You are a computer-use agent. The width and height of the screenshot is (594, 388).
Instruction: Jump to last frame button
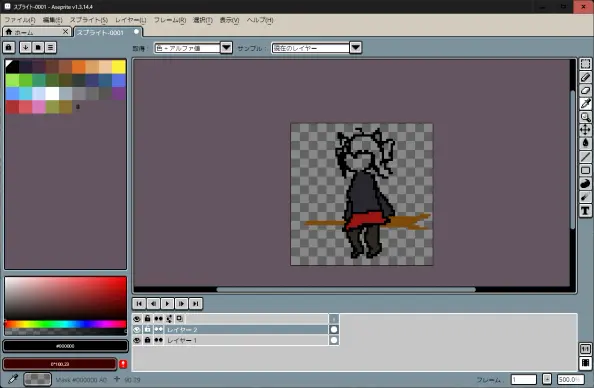[195, 304]
